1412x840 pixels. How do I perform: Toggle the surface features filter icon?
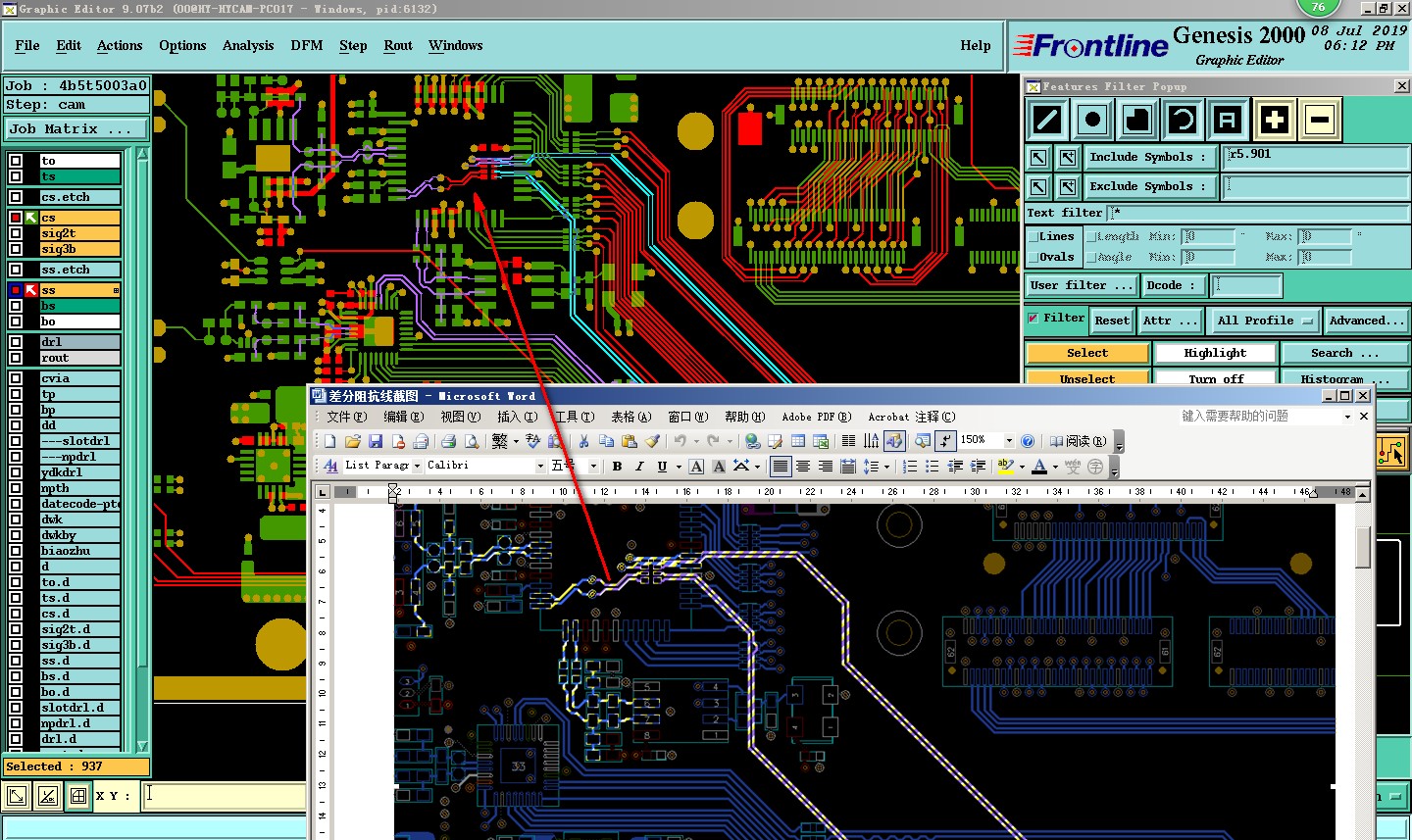pyautogui.click(x=1137, y=120)
